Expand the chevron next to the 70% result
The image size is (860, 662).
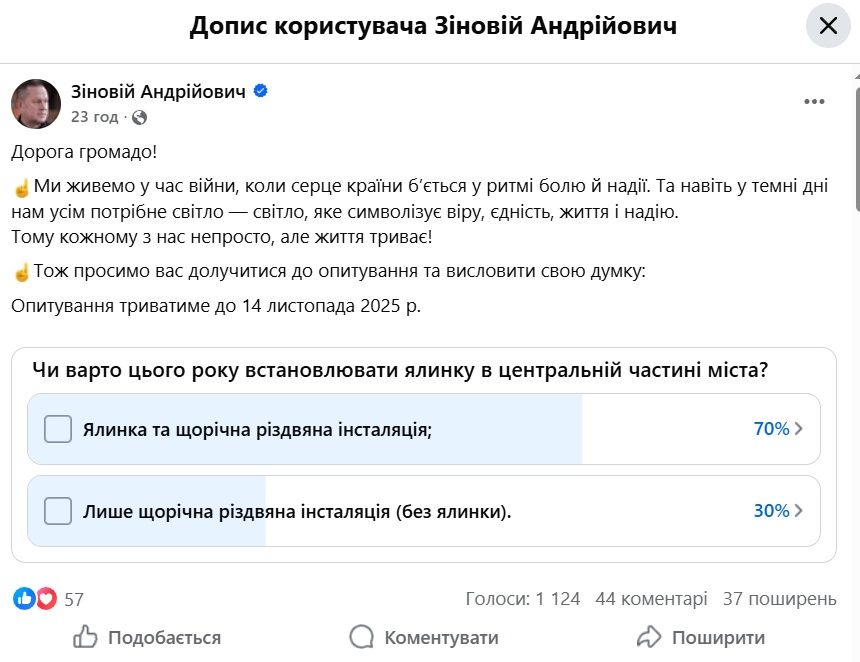coord(797,428)
